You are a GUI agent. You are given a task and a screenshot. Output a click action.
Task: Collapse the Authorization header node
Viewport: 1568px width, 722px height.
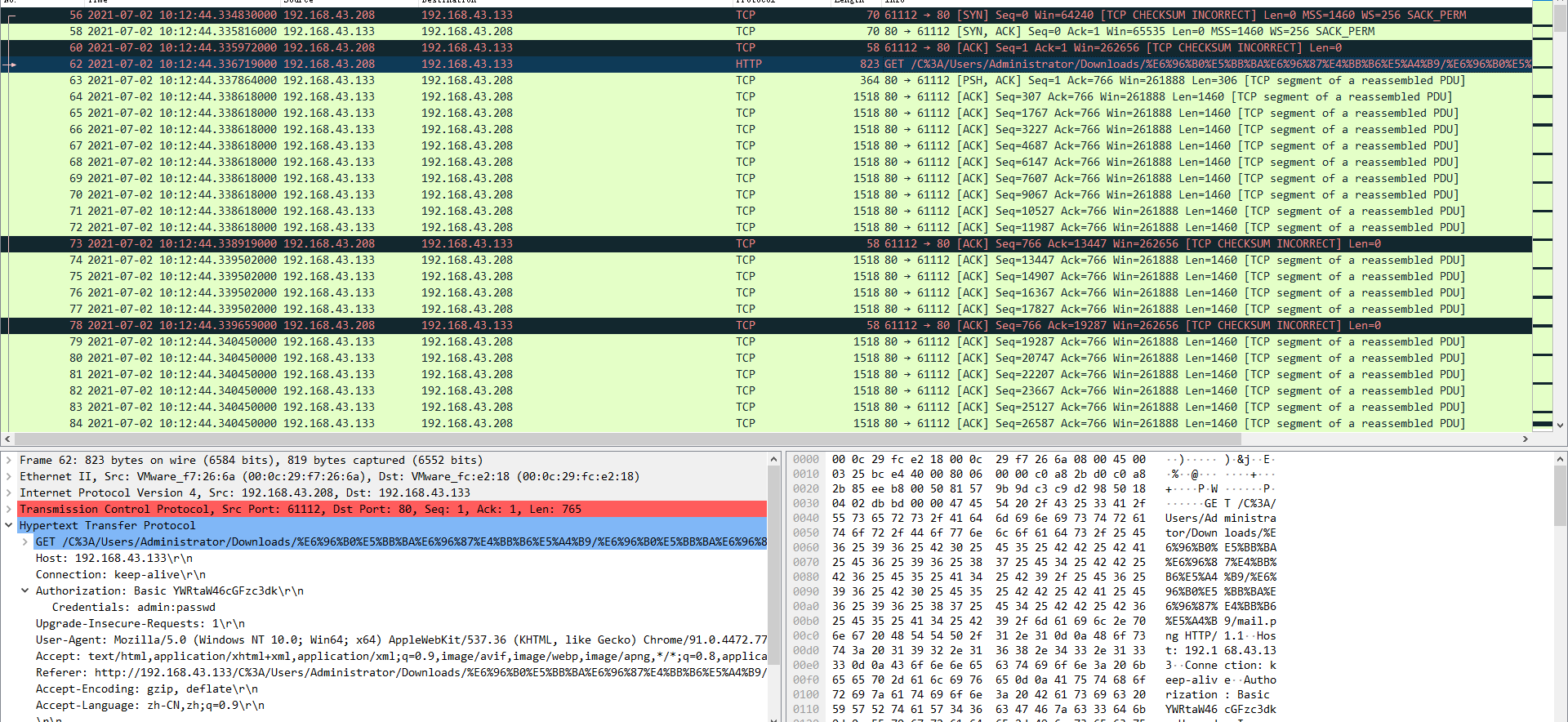(25, 591)
